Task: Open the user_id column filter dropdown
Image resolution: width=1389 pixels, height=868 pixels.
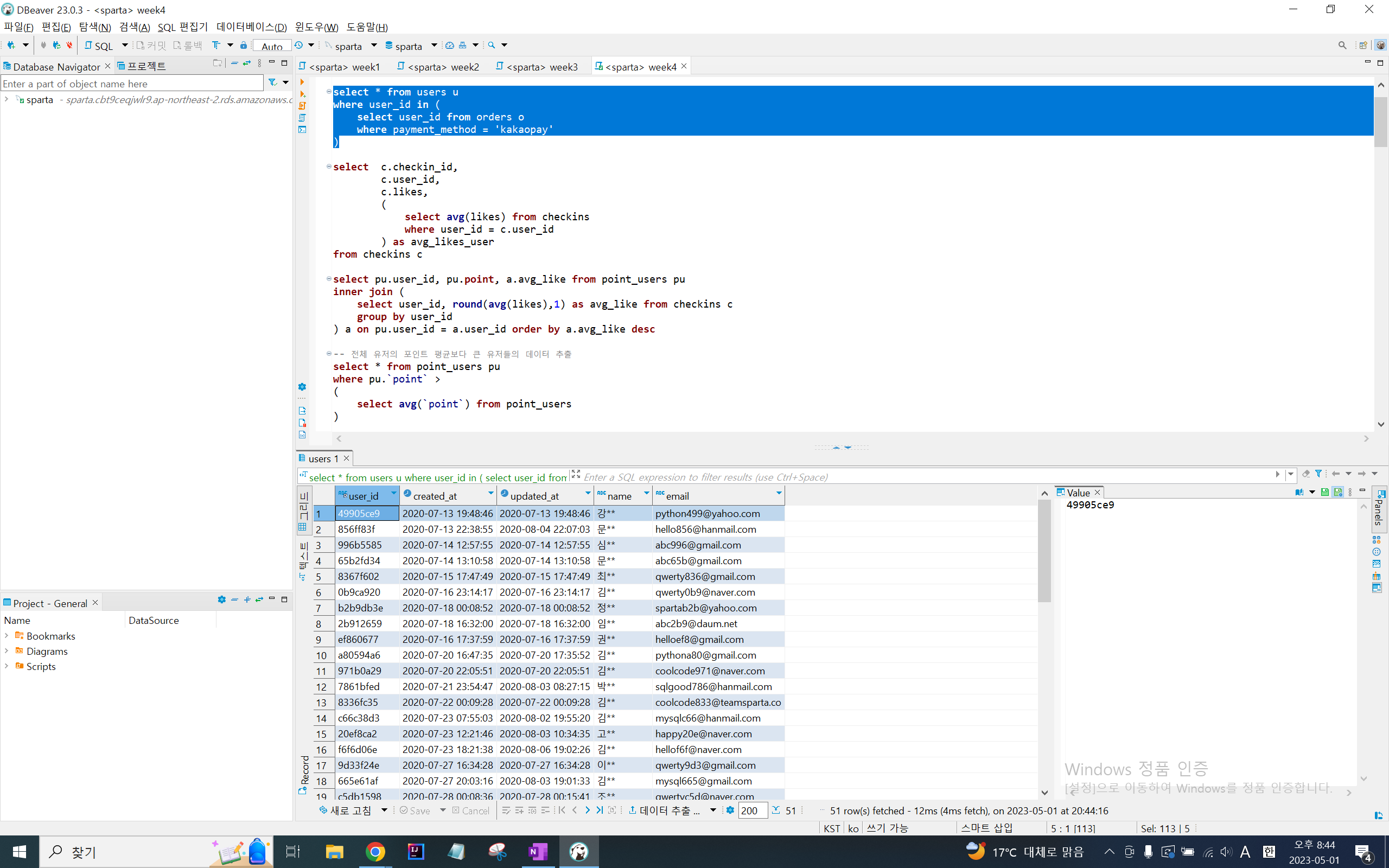Action: pyautogui.click(x=394, y=493)
